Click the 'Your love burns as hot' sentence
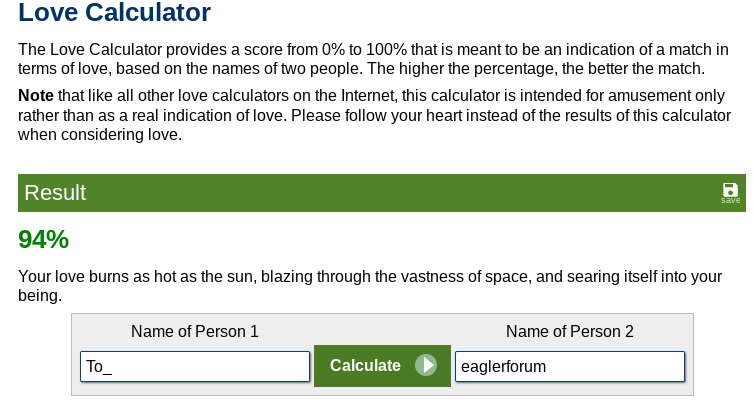This screenshot has width=753, height=414. pos(370,286)
